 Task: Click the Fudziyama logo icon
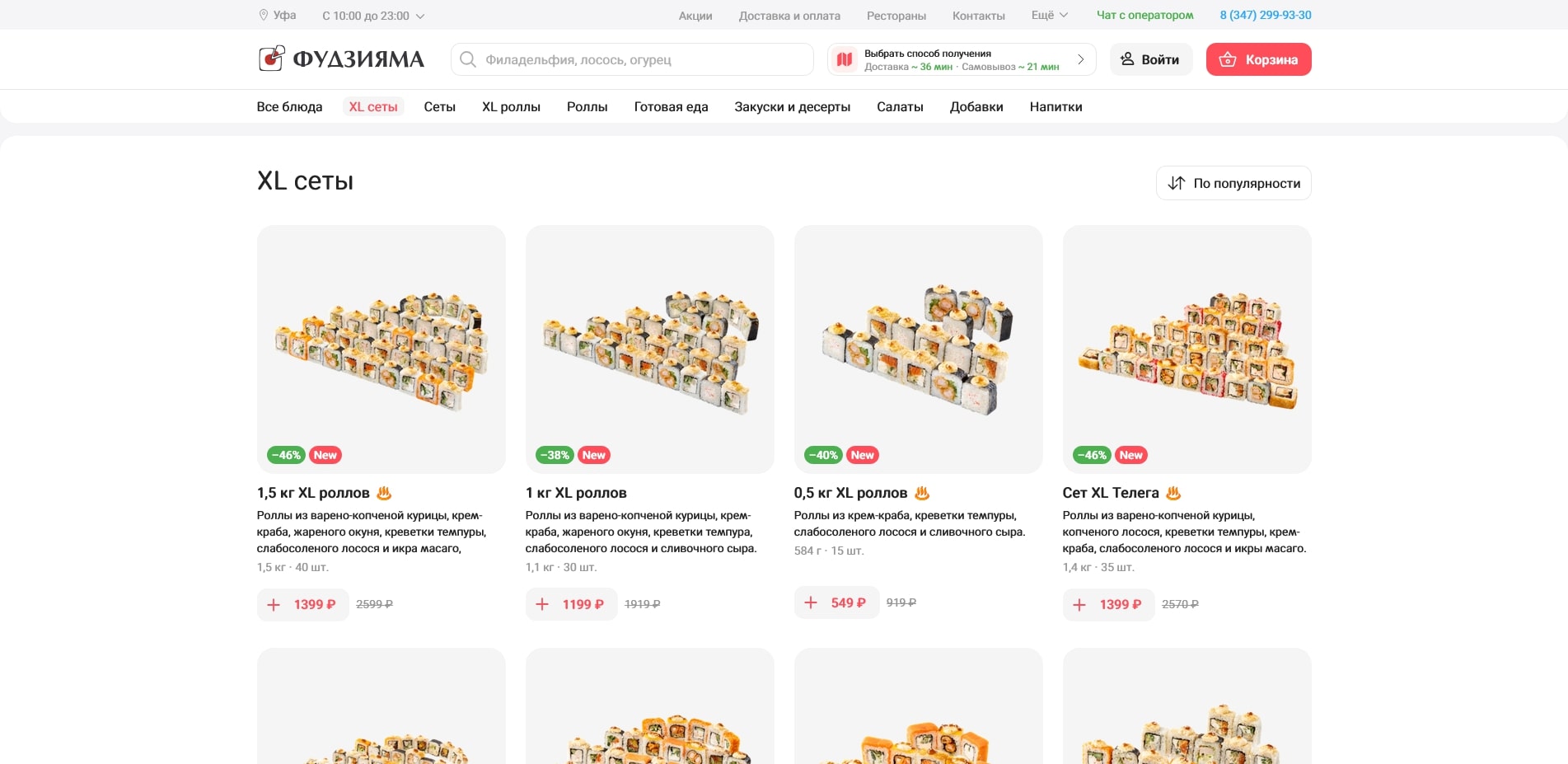[272, 59]
